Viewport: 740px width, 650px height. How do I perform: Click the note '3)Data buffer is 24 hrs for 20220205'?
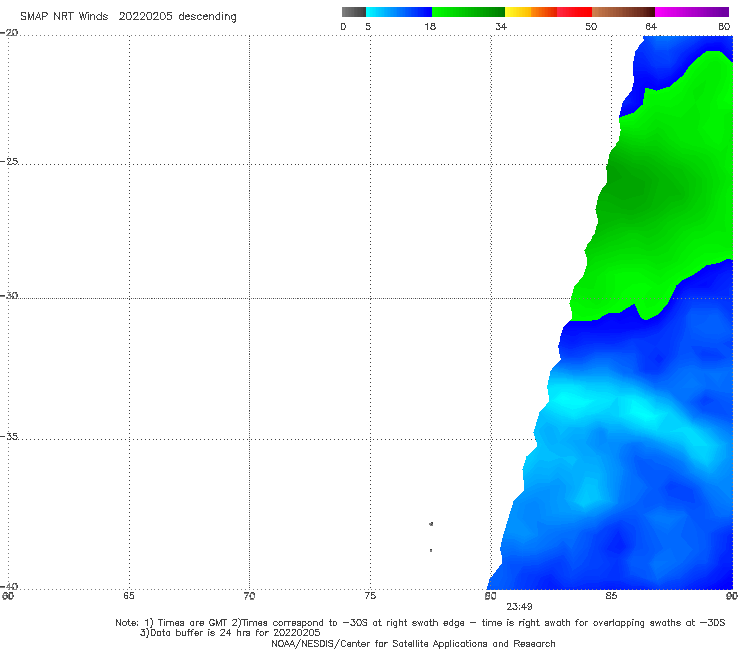230,633
